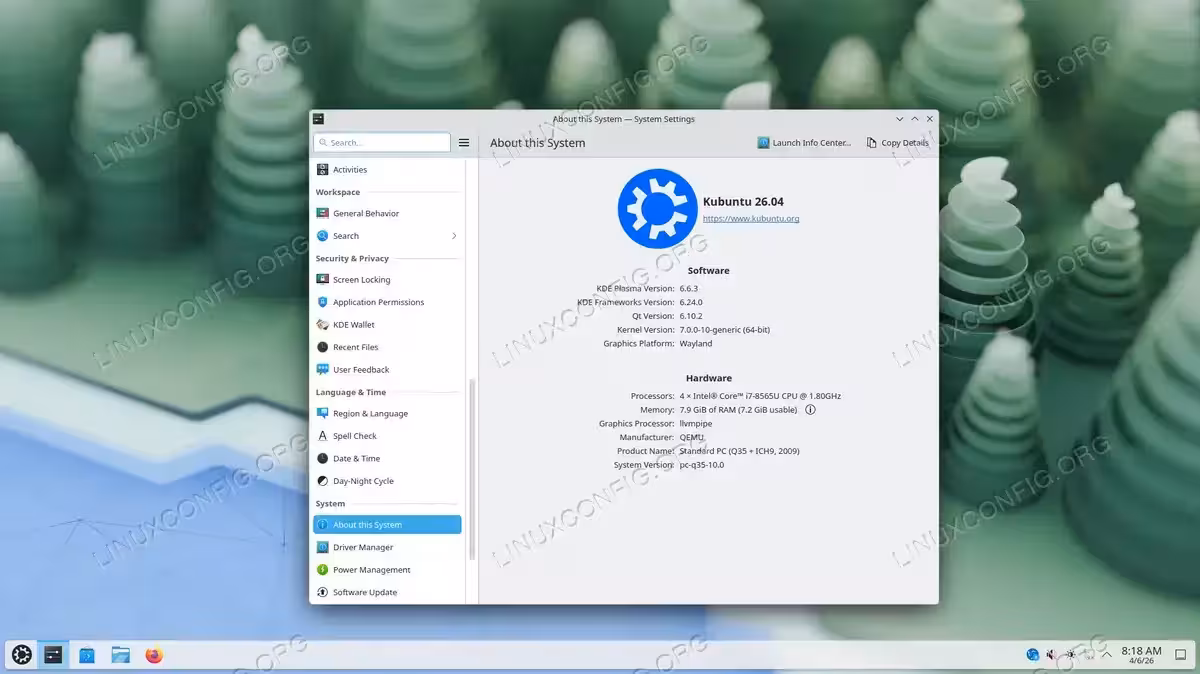Expand the Search category chevron

[x=454, y=236]
